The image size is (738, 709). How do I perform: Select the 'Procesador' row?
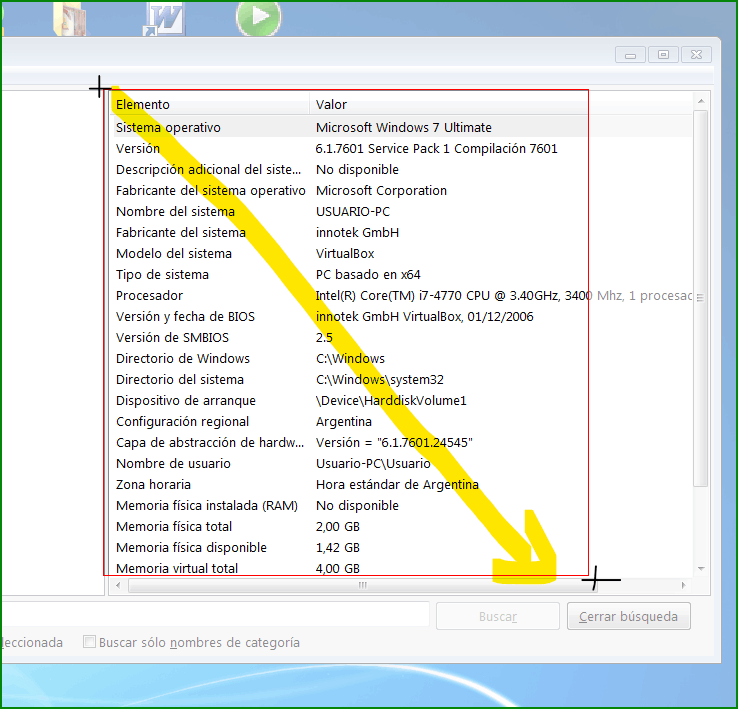point(401,295)
